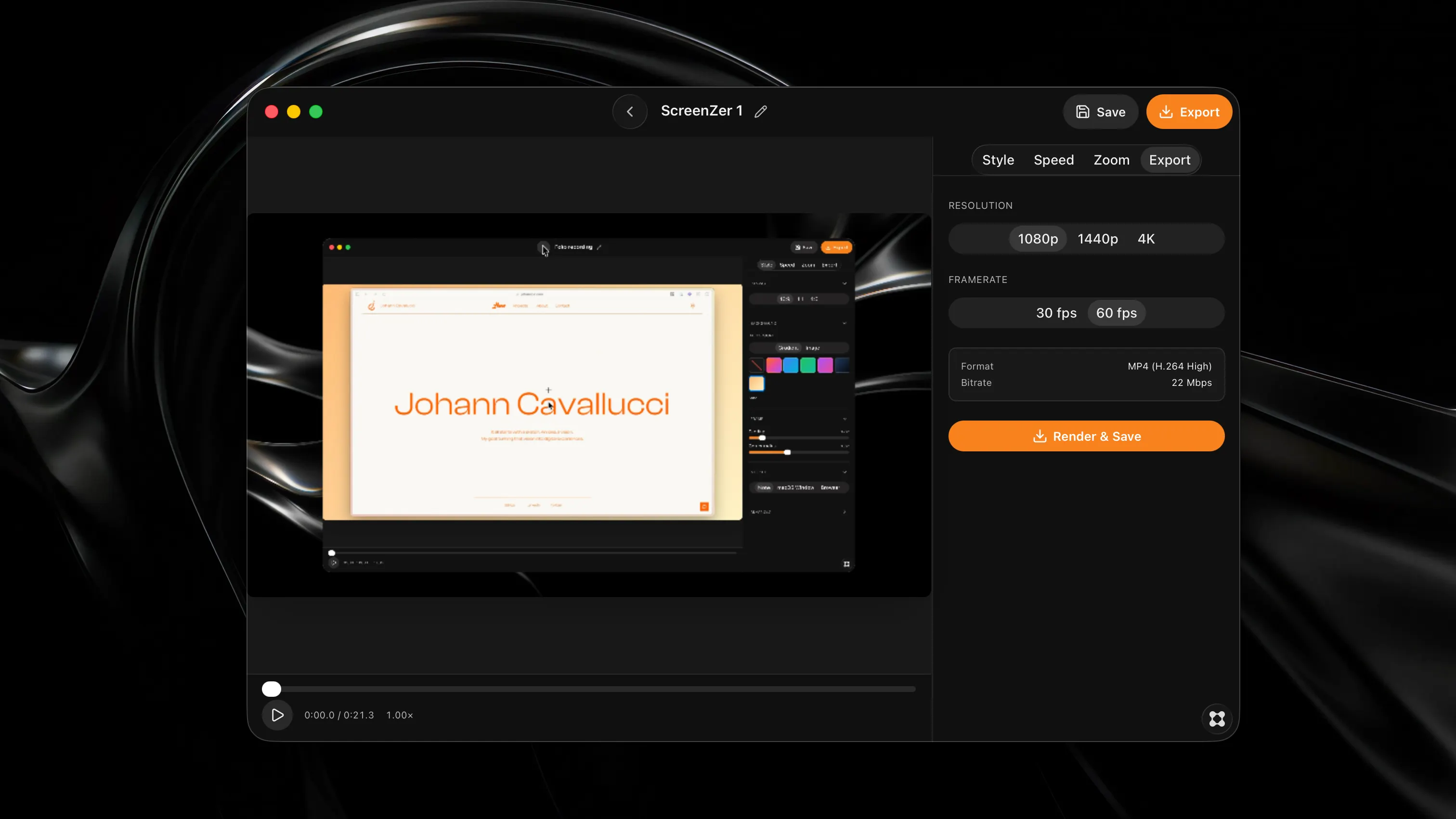
Task: Choose 1440p resolution
Action: click(x=1098, y=239)
